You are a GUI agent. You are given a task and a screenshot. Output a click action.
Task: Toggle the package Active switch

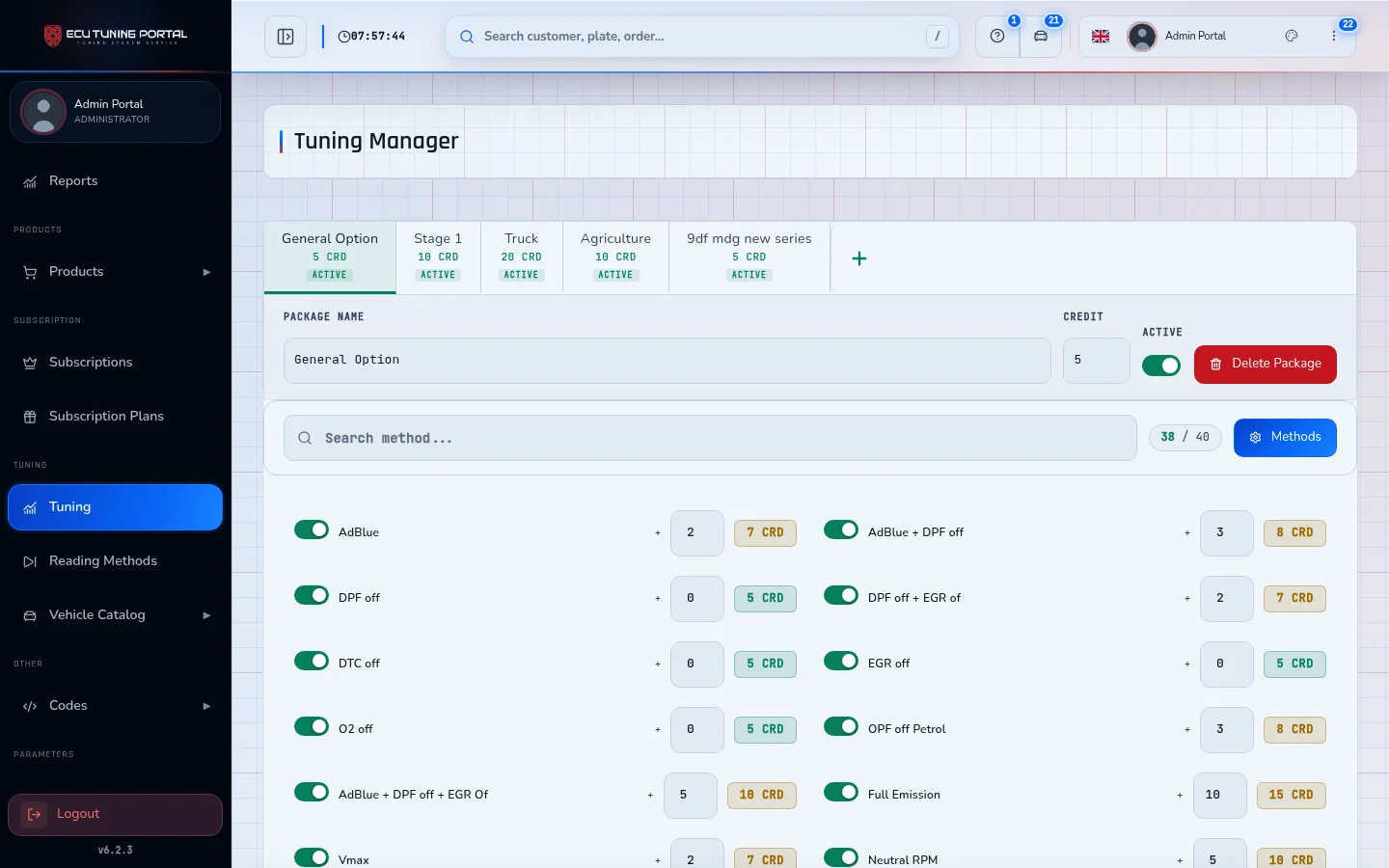[x=1161, y=366]
